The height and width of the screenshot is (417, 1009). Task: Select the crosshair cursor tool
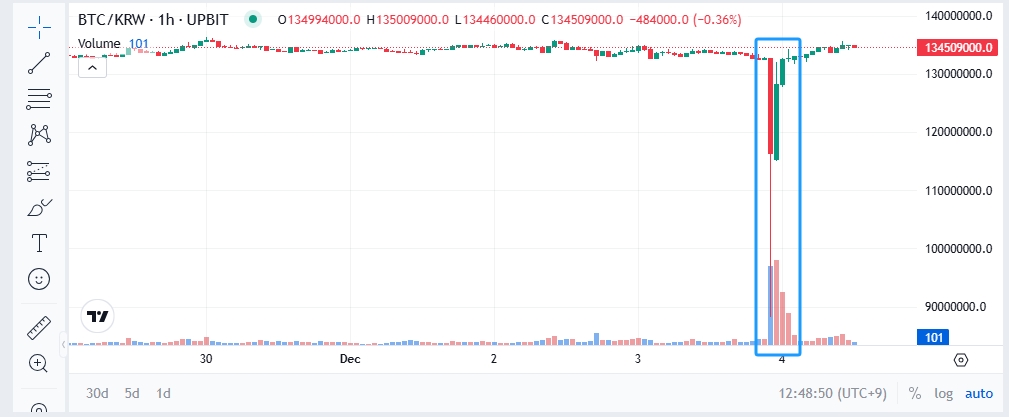coord(39,25)
